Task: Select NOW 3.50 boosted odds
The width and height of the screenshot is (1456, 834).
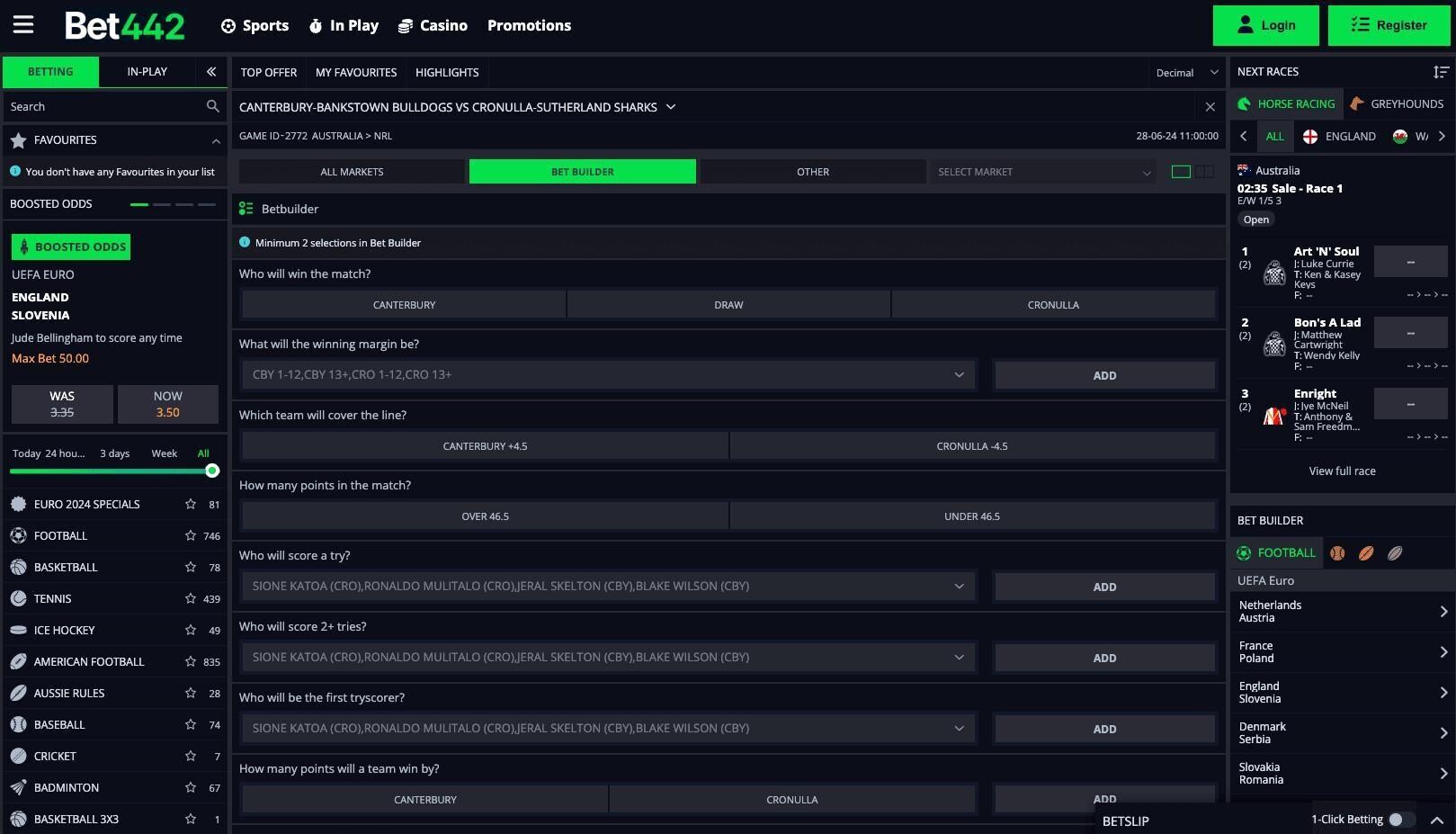Action: tap(167, 404)
